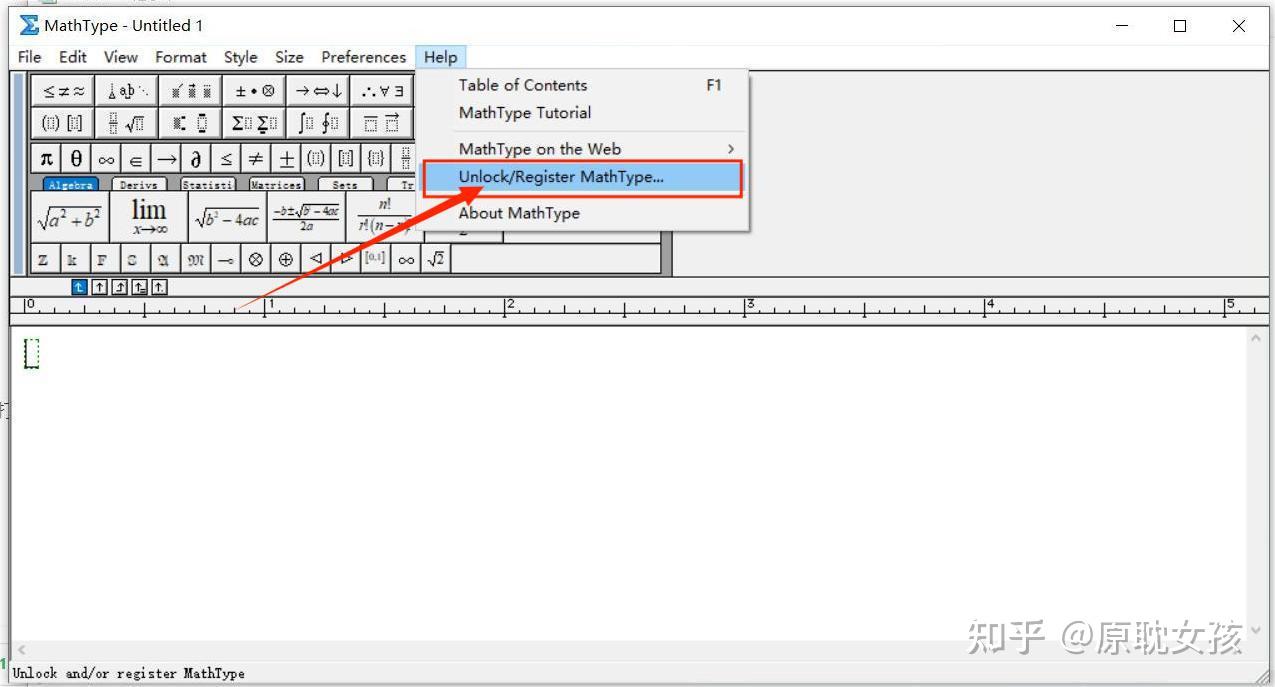Insert the quadratic formula from the Algebra bar
Viewport: 1275px width, 687px height.
(304, 215)
